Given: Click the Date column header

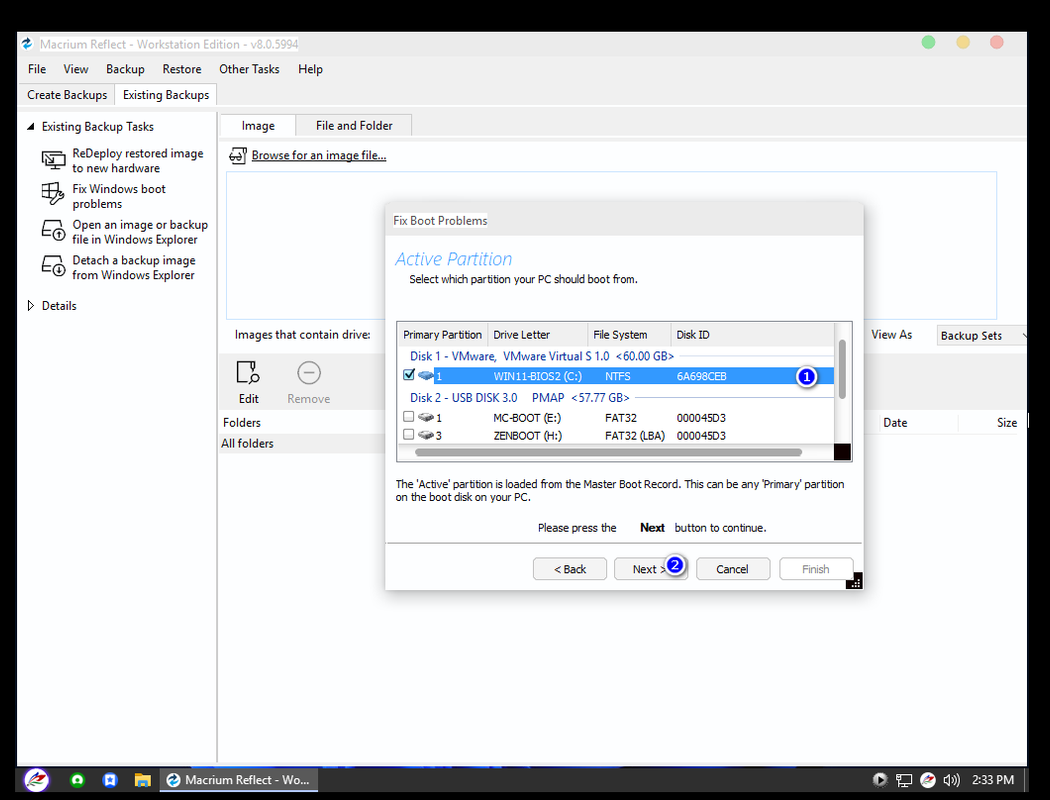Looking at the screenshot, I should click(x=895, y=423).
